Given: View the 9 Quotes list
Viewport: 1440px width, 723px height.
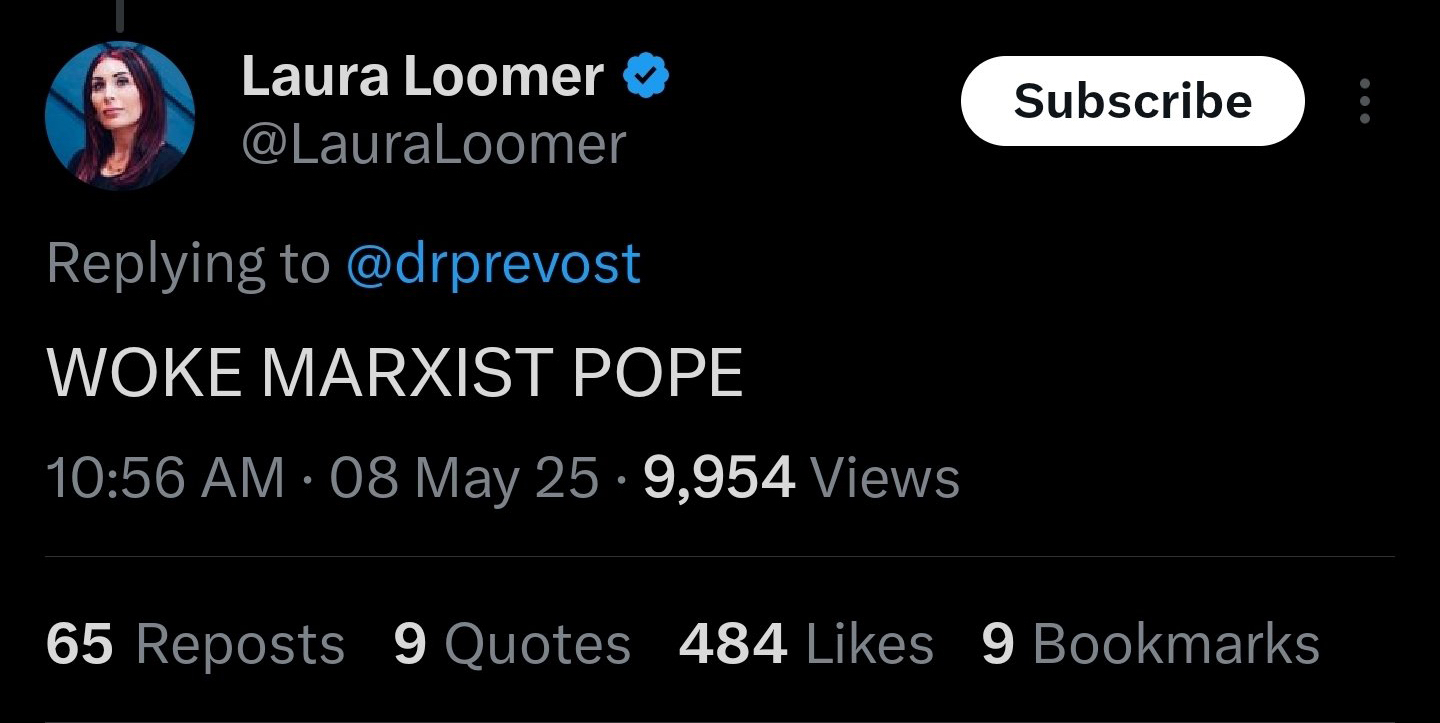Looking at the screenshot, I should tap(512, 643).
